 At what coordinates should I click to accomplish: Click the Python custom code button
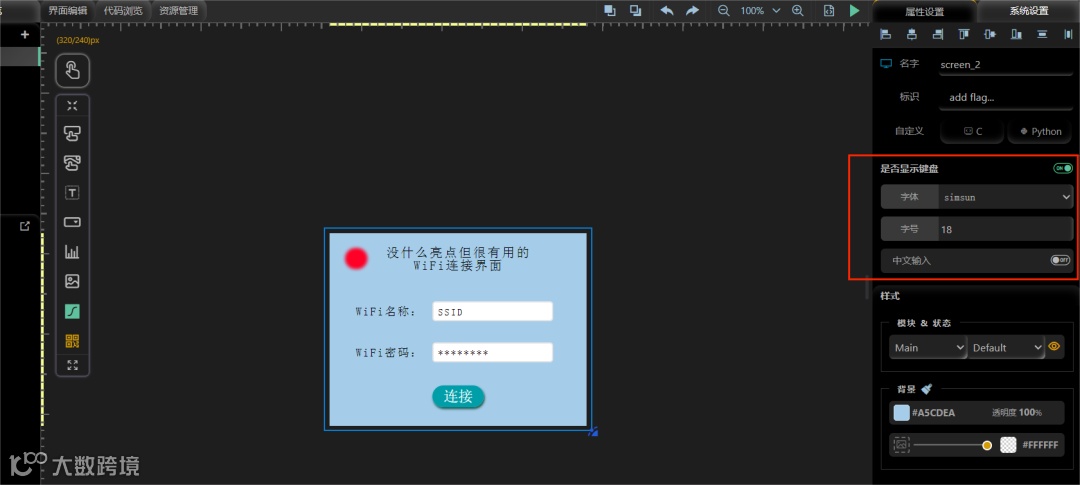1040,131
